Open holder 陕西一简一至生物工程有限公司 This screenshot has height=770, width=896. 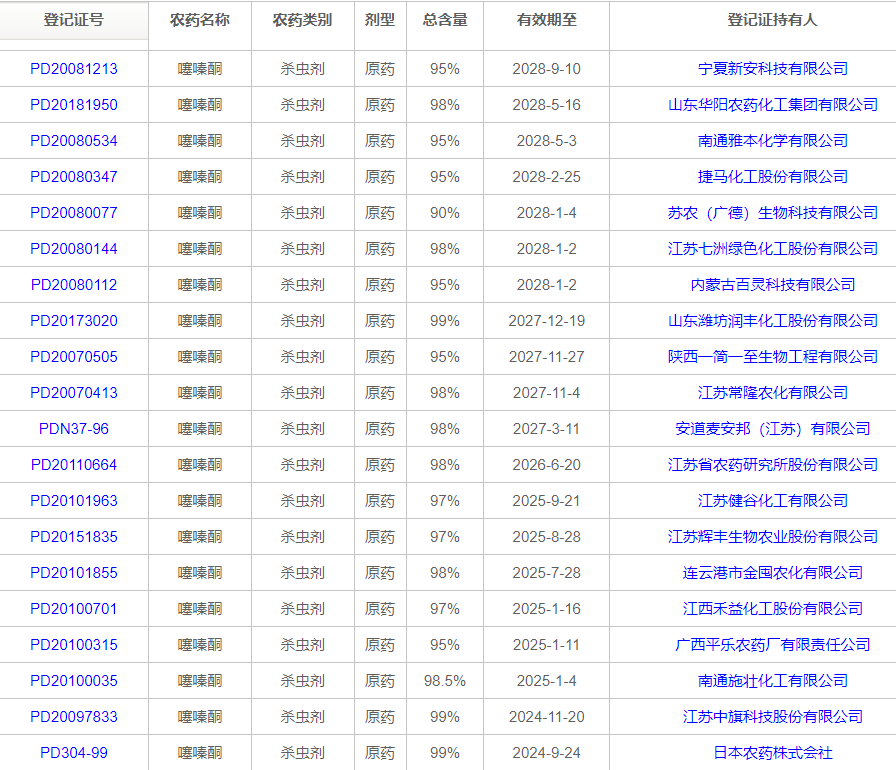click(x=773, y=357)
